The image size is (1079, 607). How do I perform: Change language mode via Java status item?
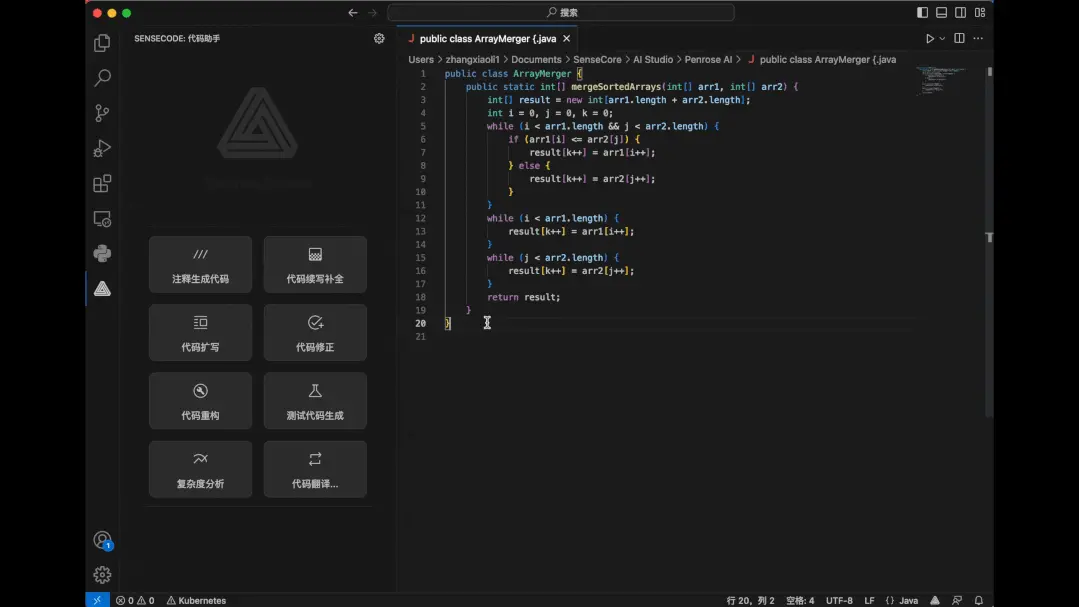pos(901,600)
